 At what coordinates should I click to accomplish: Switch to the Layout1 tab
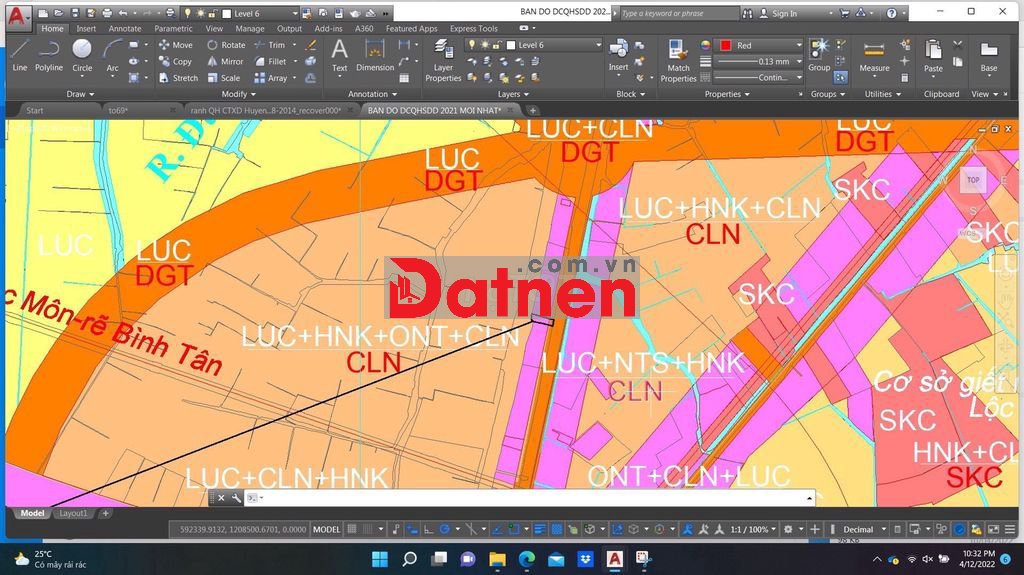click(72, 513)
